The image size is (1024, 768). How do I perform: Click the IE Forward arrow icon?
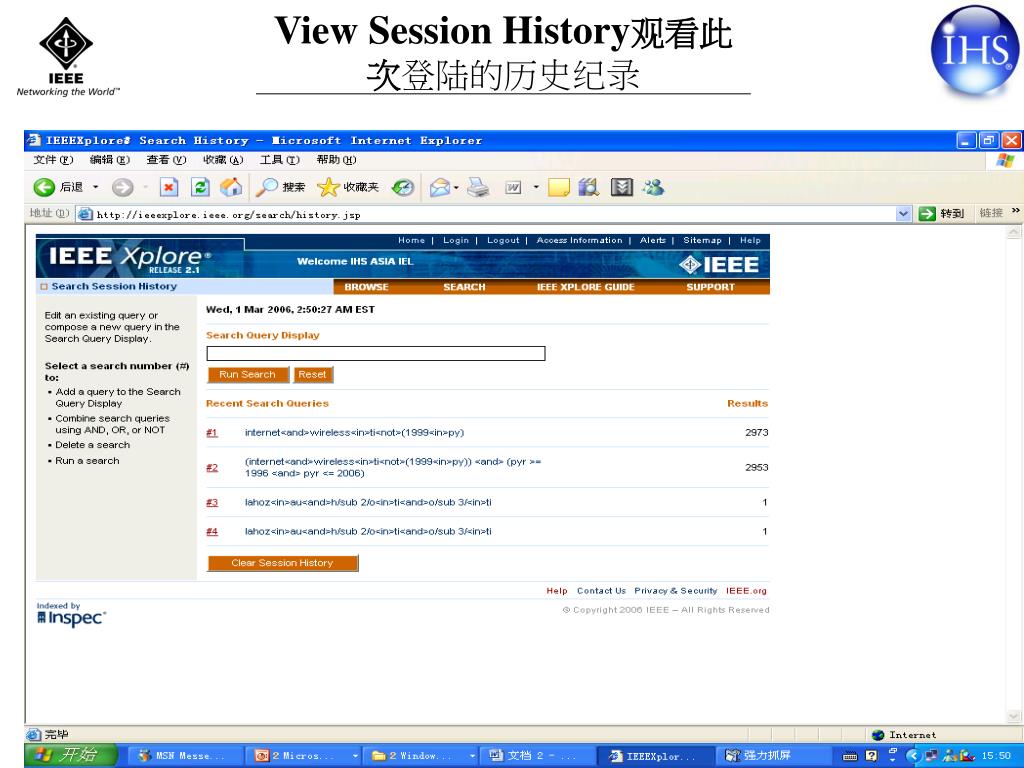coord(122,188)
